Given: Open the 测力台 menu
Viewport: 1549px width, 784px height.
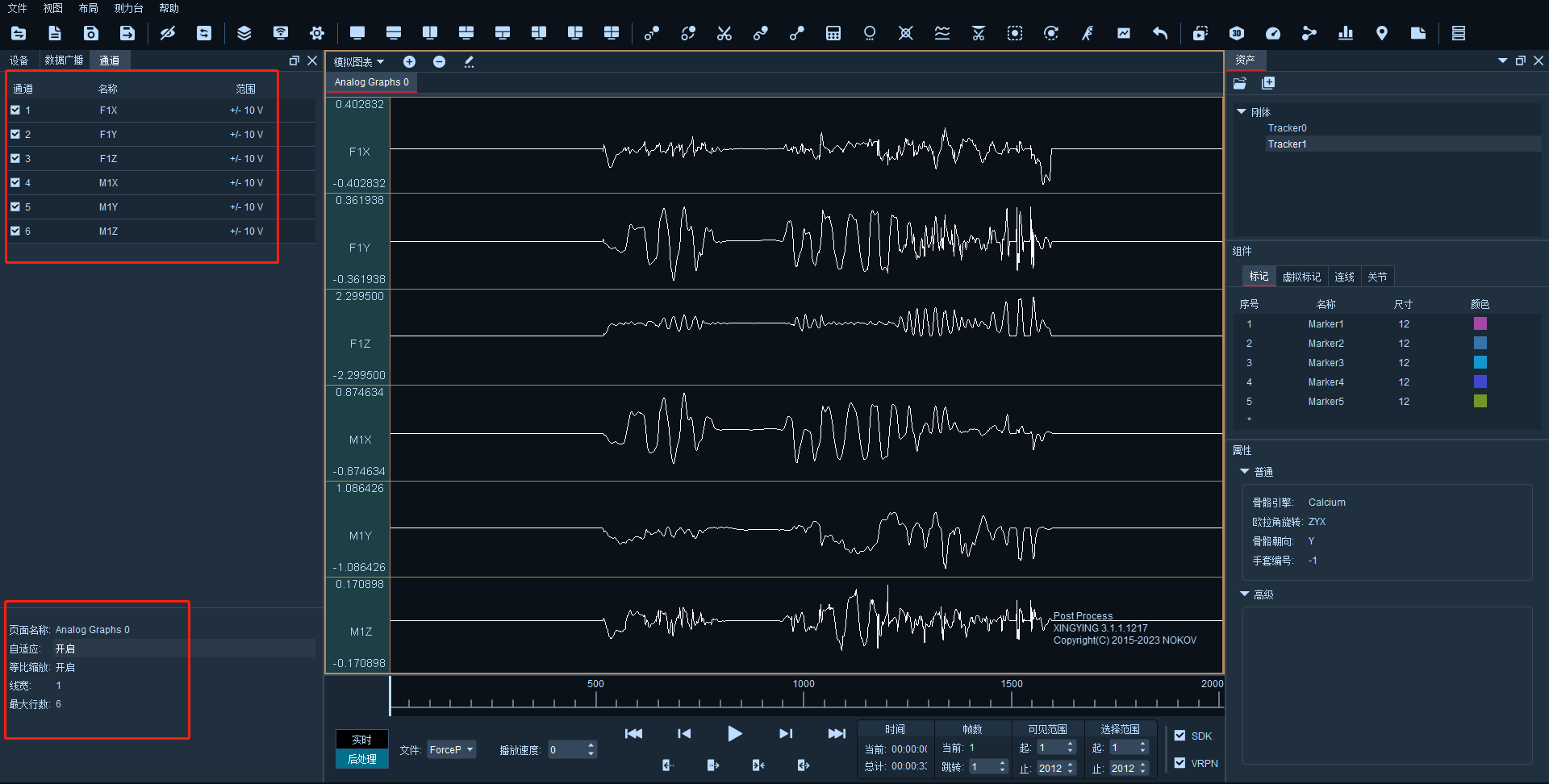Looking at the screenshot, I should [x=128, y=8].
